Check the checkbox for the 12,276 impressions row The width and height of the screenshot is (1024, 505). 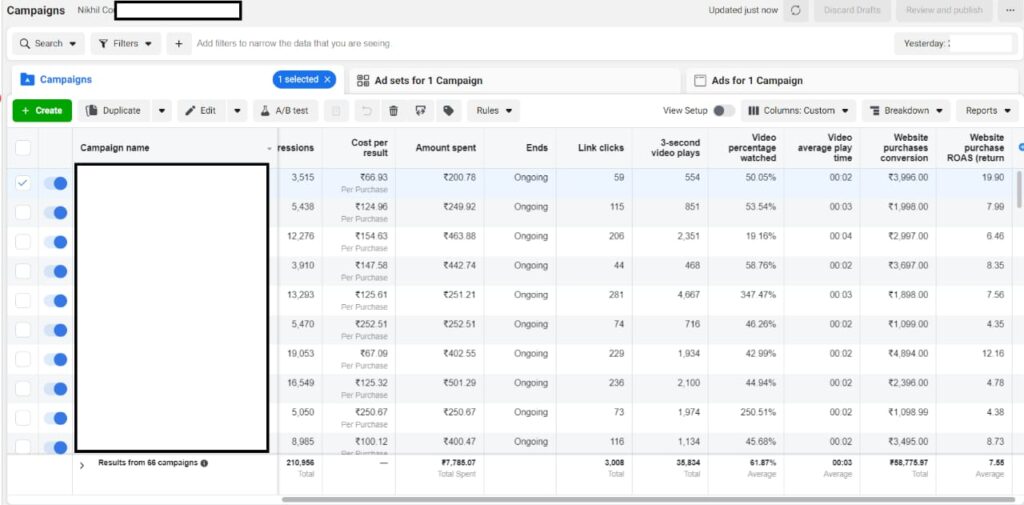tap(23, 242)
